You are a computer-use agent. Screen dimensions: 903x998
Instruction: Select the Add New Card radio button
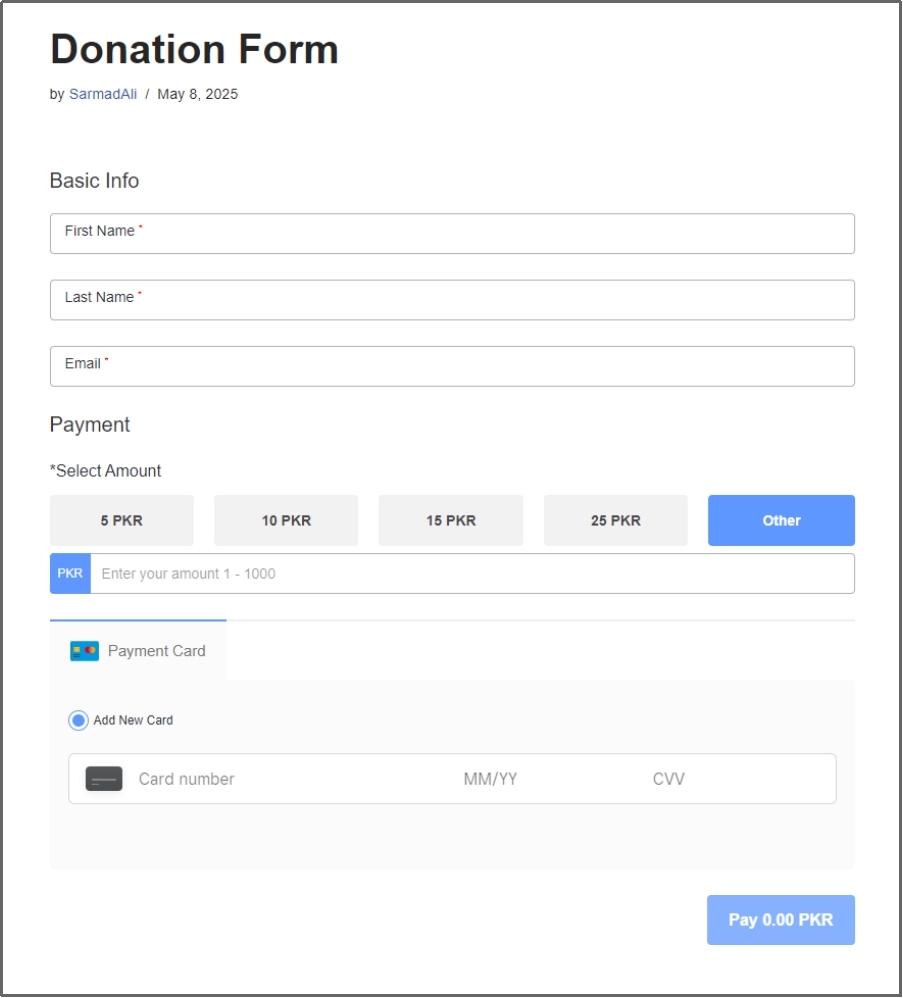click(x=78, y=720)
